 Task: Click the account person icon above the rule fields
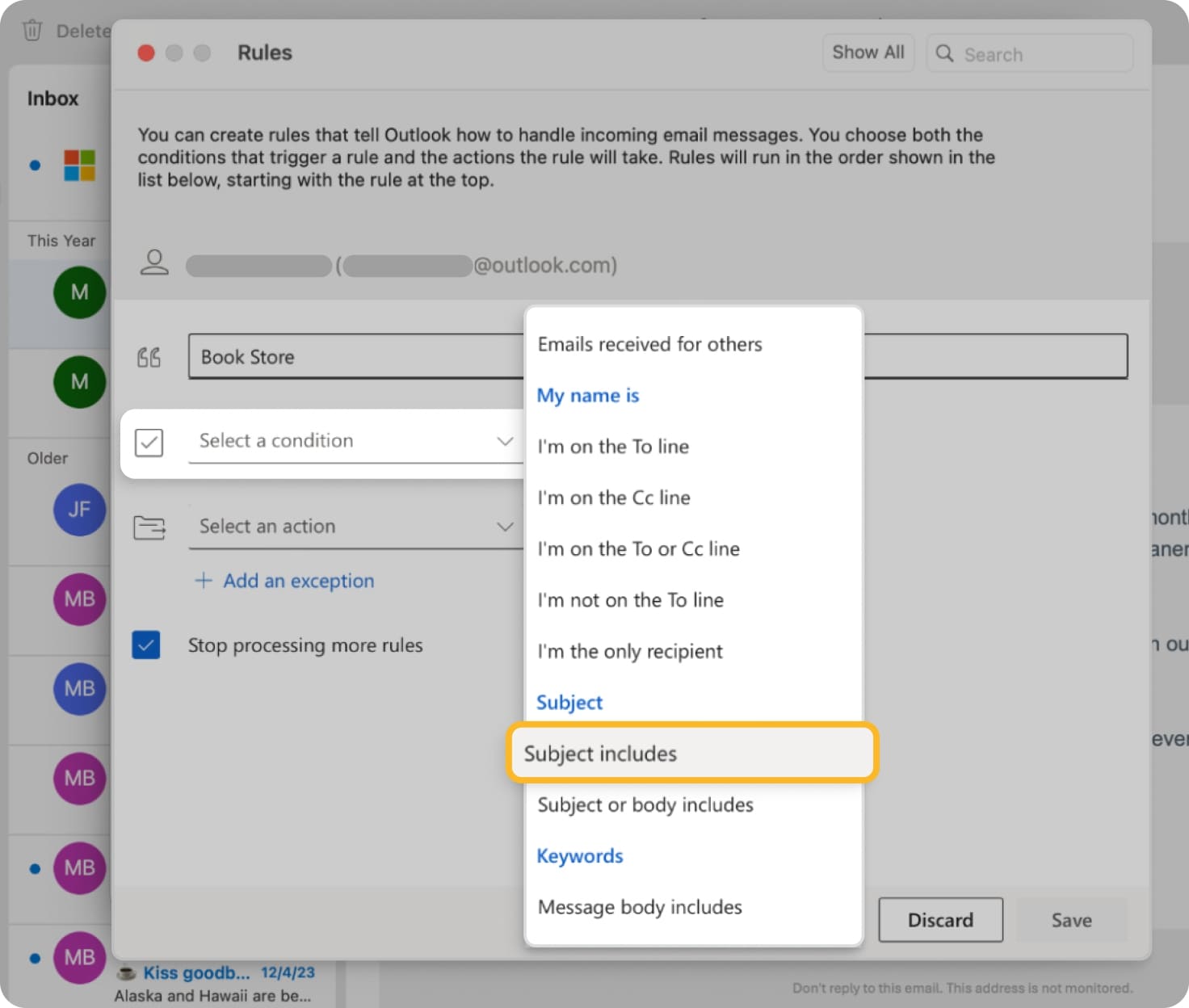pyautogui.click(x=154, y=262)
